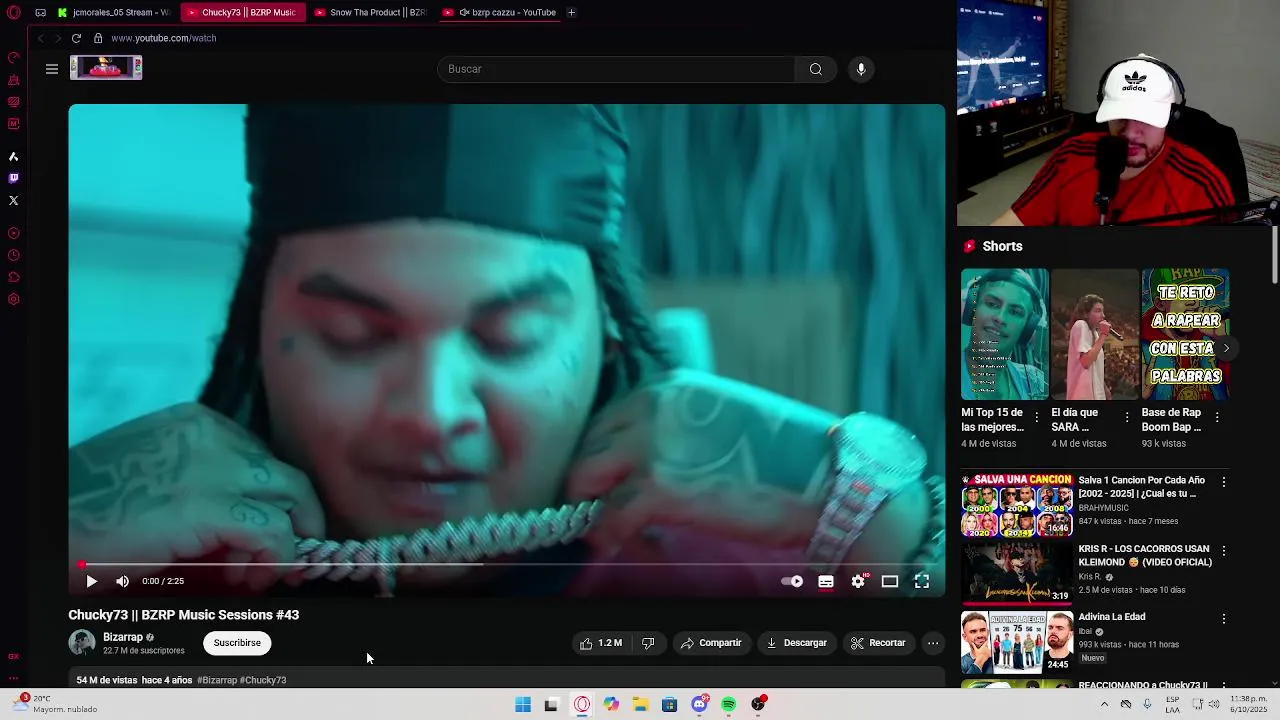Open the Twitch sidebar panel
Viewport: 1280px width, 720px height.
(x=13, y=178)
